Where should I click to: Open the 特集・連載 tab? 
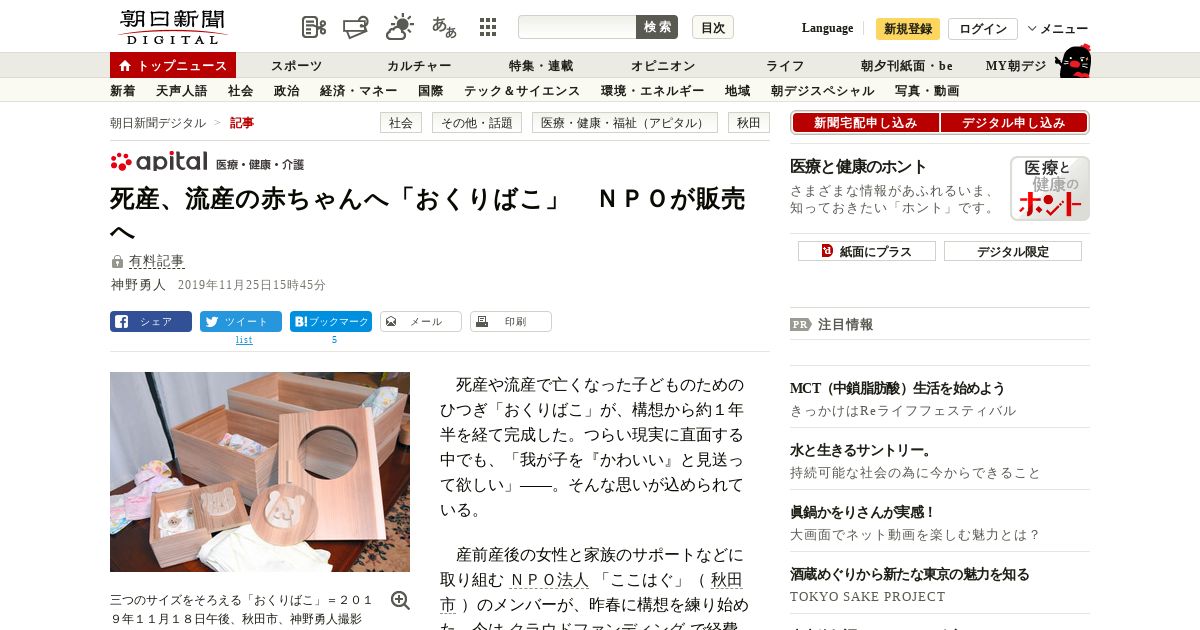coord(541,65)
